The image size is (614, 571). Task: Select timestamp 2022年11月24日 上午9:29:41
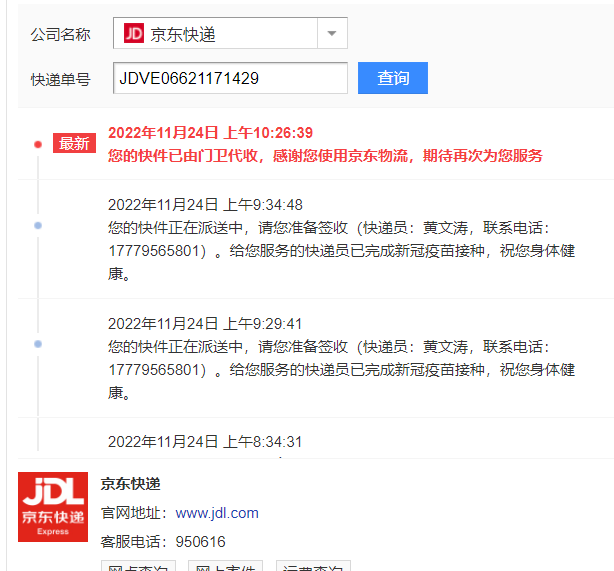pos(205,324)
